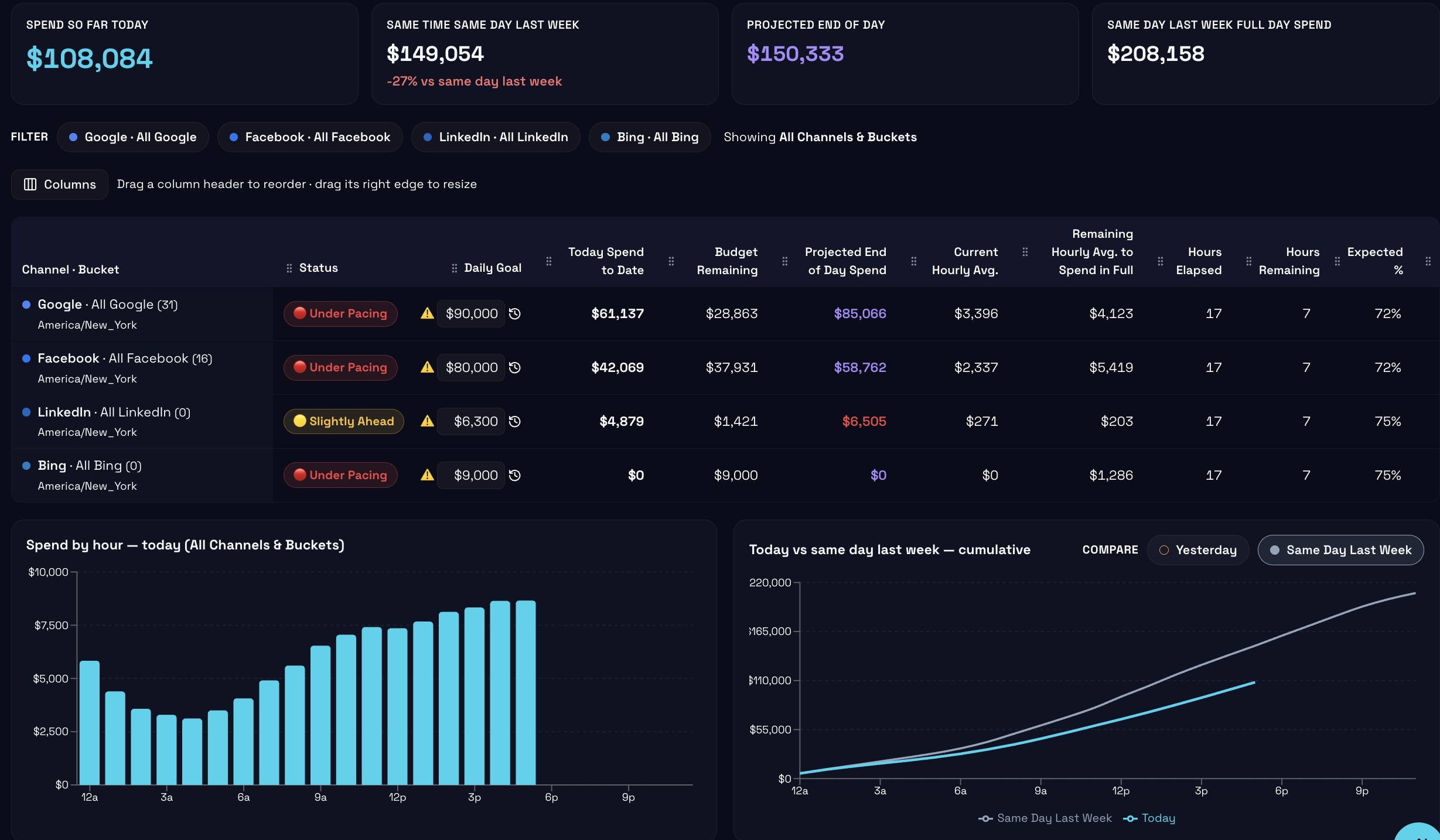
Task: Click drag handle left of Hours Remaining header
Action: pos(1249,261)
